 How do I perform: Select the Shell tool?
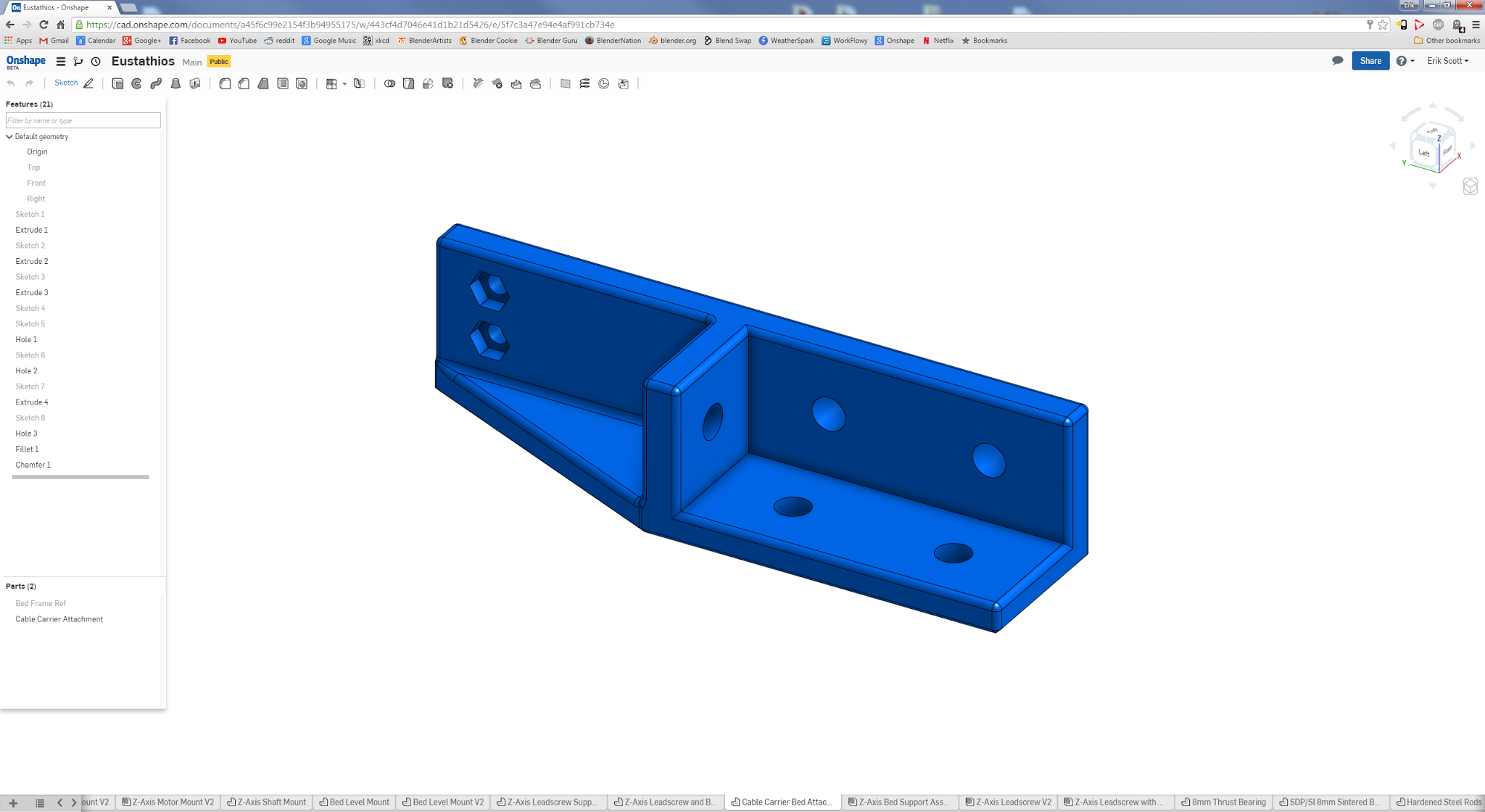pyautogui.click(x=283, y=83)
